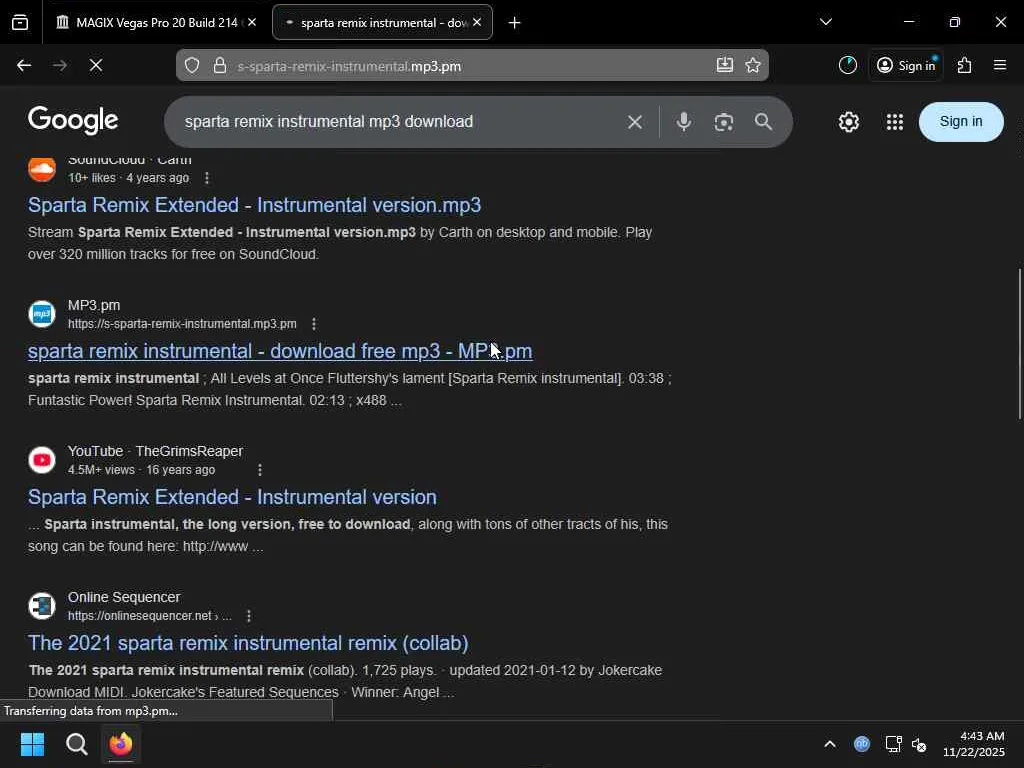Close the sparta remix instrumental tab
Viewport: 1024px width, 768px height.
[477, 22]
